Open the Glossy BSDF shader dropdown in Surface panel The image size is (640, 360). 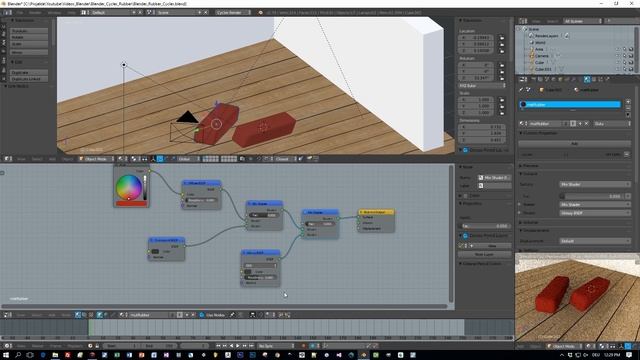point(594,213)
